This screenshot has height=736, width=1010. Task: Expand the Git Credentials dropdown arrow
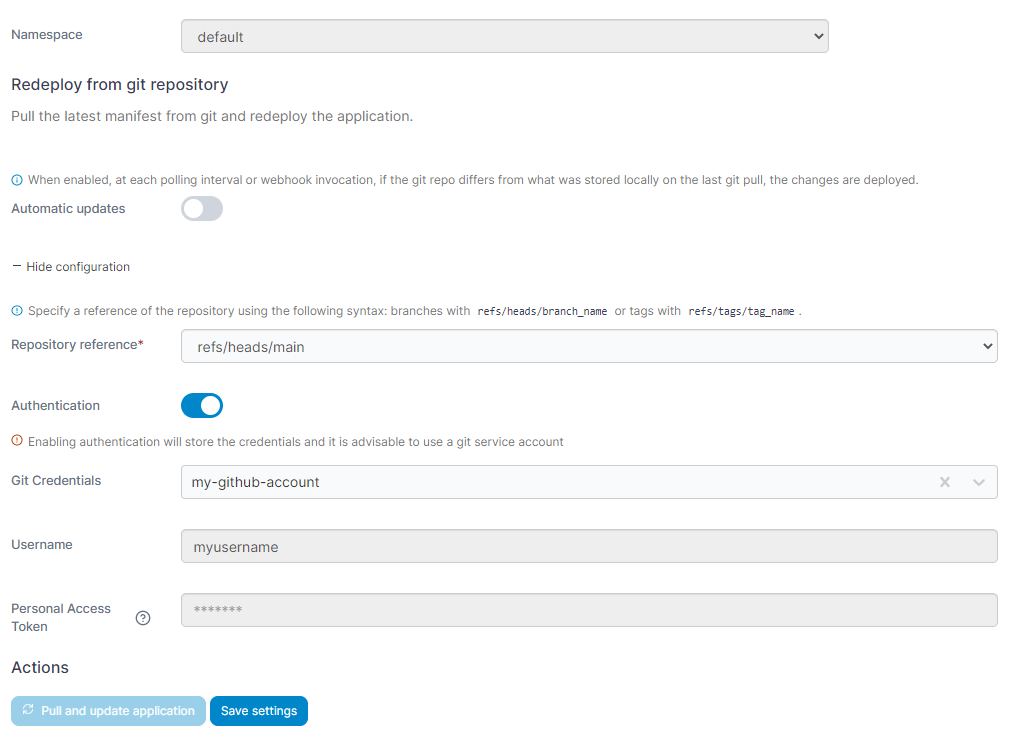[x=979, y=482]
